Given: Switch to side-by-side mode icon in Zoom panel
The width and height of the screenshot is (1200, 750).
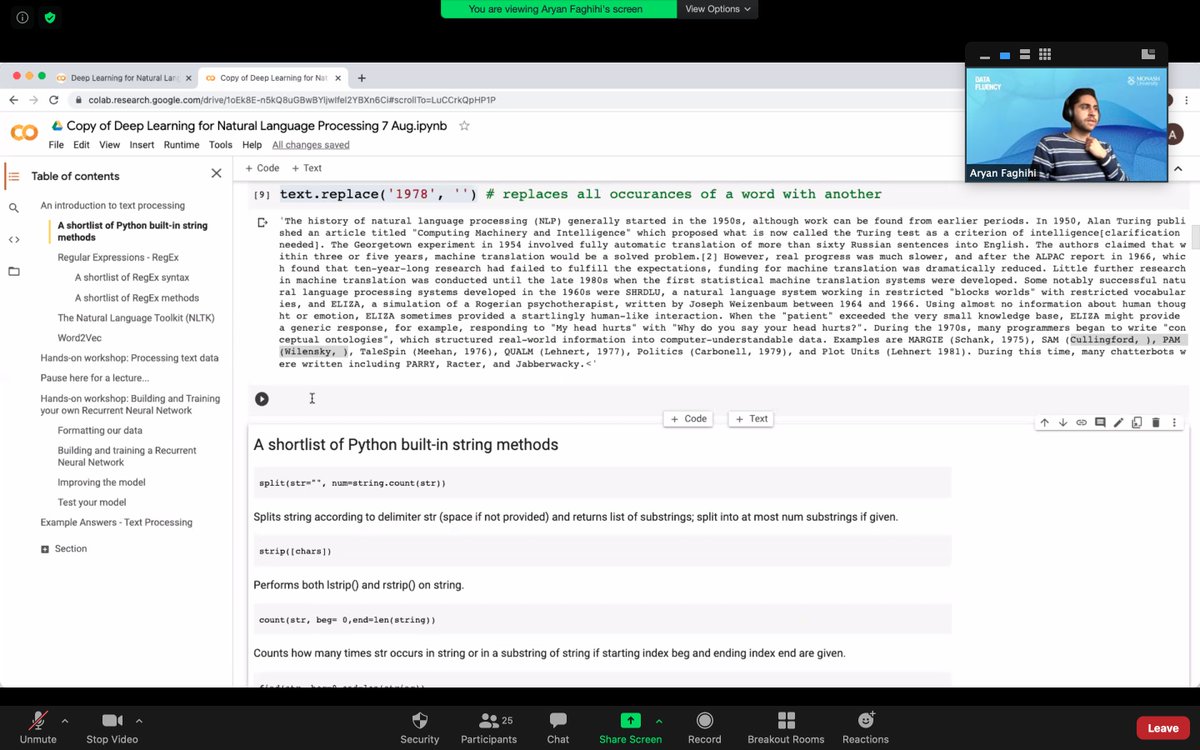Looking at the screenshot, I should [x=1149, y=54].
